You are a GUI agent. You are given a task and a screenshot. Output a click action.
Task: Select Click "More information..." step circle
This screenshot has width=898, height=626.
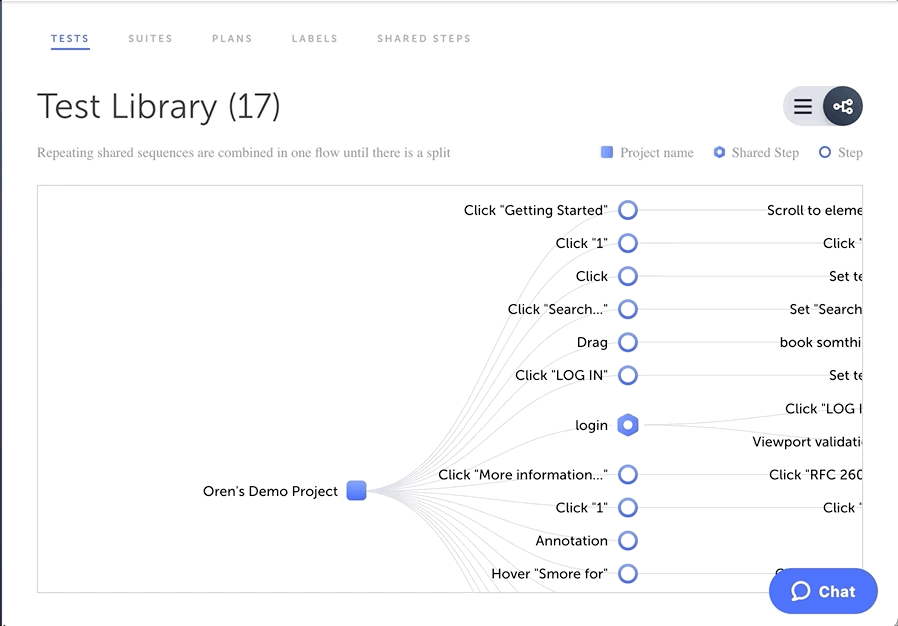tap(628, 474)
